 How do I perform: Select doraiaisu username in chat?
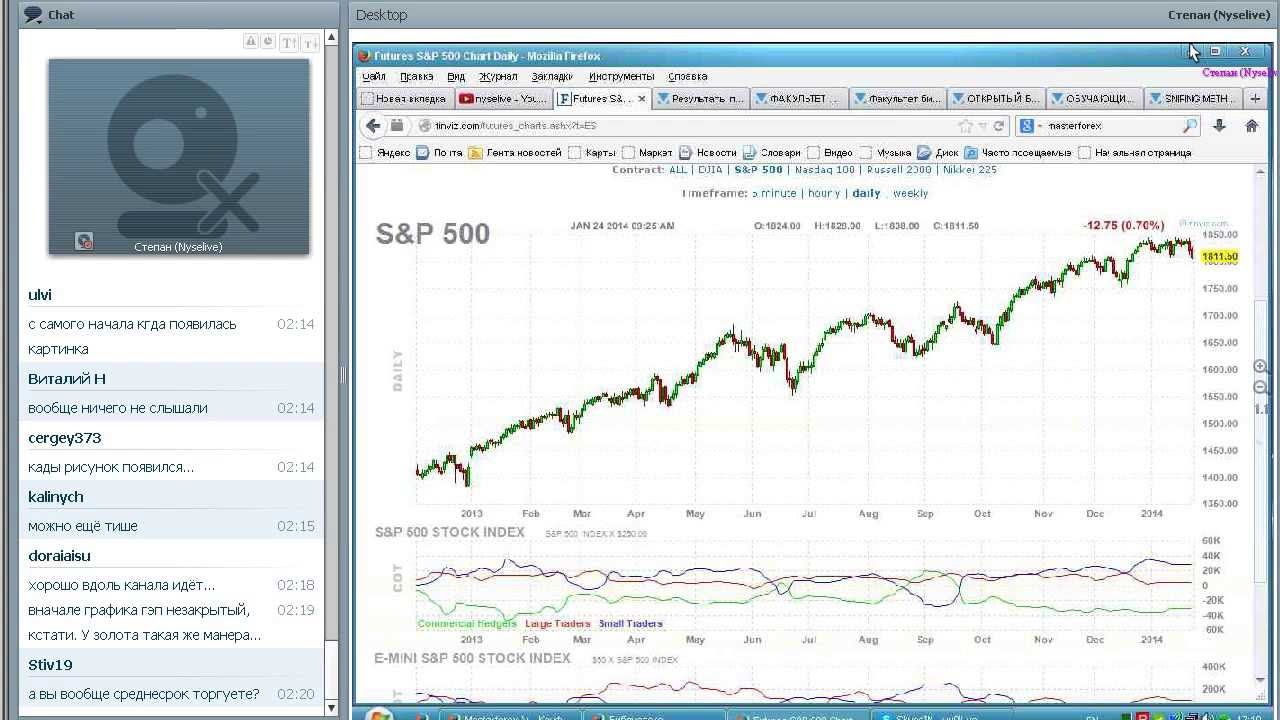tap(60, 556)
